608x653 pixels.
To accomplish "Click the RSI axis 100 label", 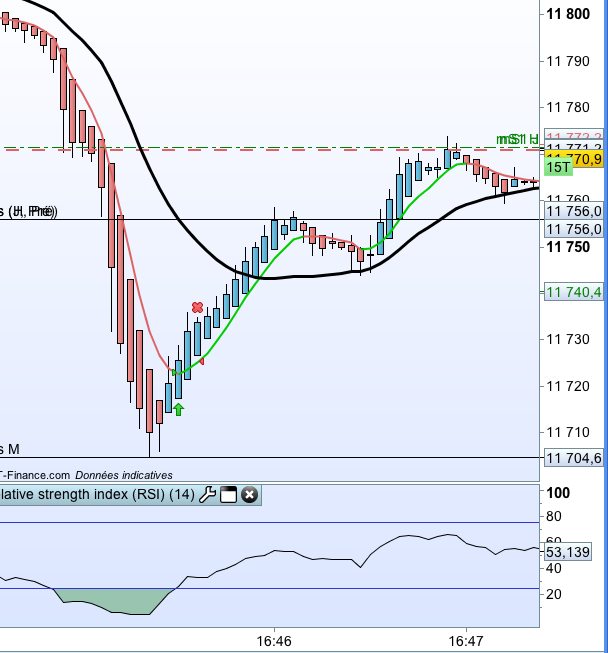I will tap(558, 493).
